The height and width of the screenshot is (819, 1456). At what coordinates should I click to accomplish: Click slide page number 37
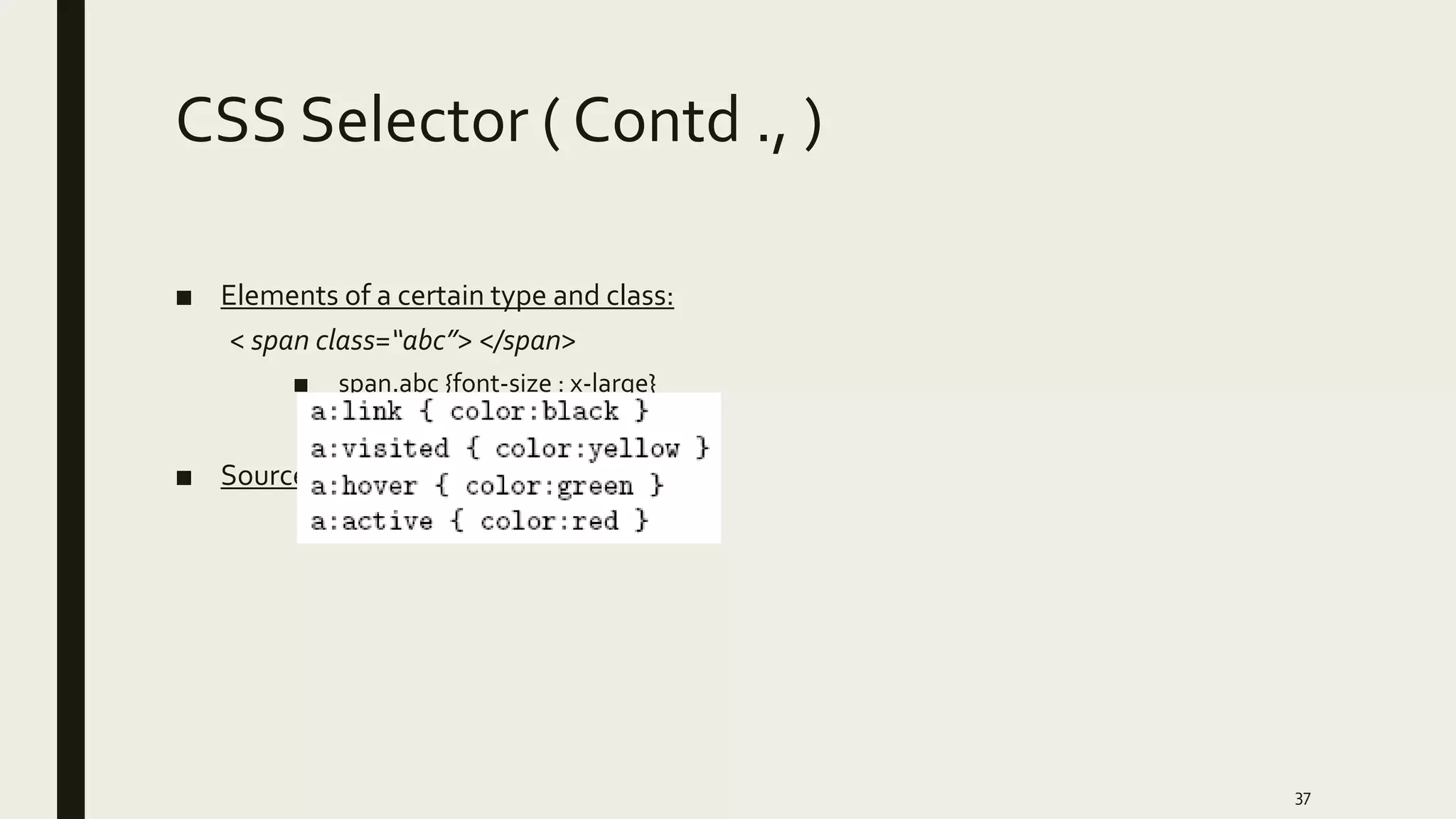pyautogui.click(x=1302, y=798)
